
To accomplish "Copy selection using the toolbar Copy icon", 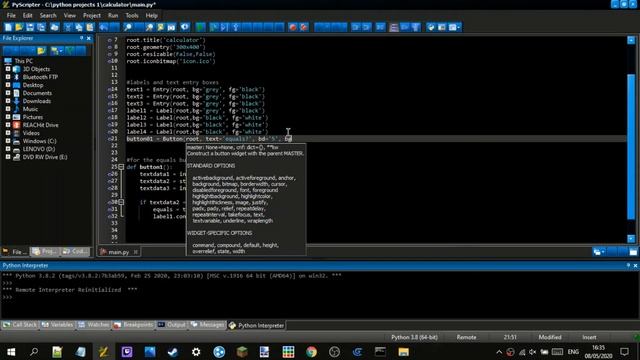I will click(79, 27).
